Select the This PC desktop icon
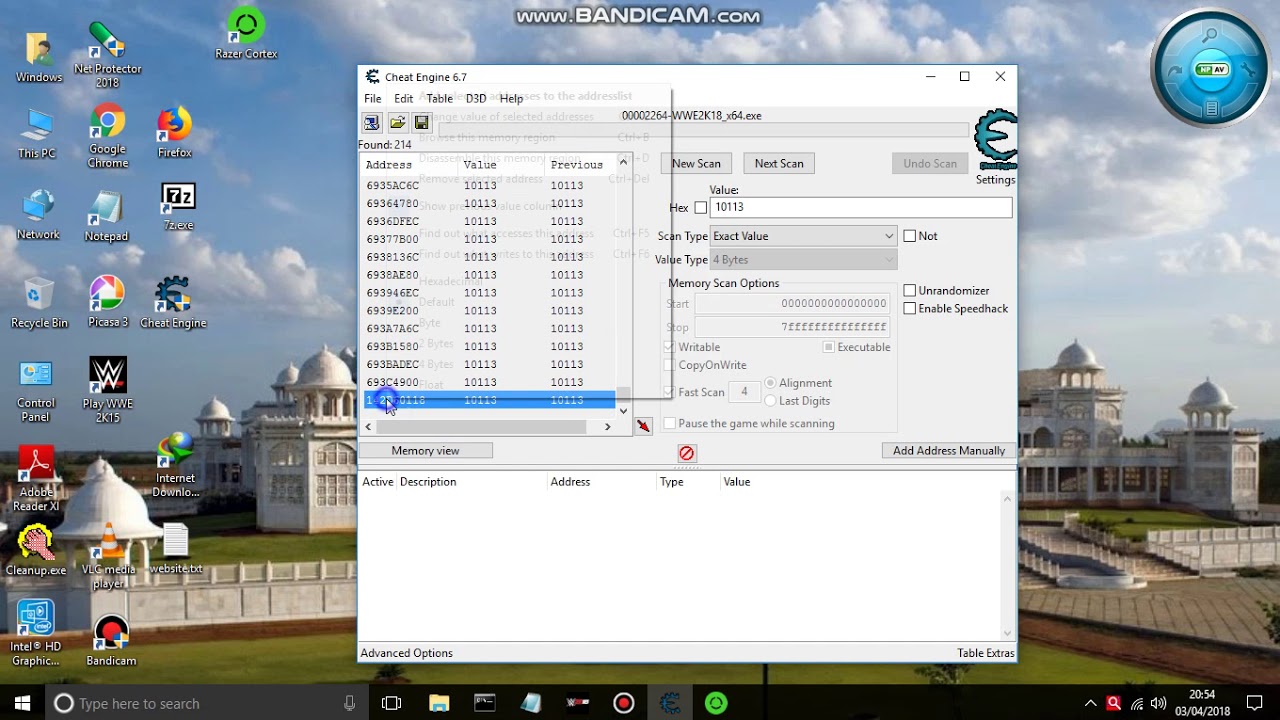Image resolution: width=1280 pixels, height=720 pixels. coord(37,133)
